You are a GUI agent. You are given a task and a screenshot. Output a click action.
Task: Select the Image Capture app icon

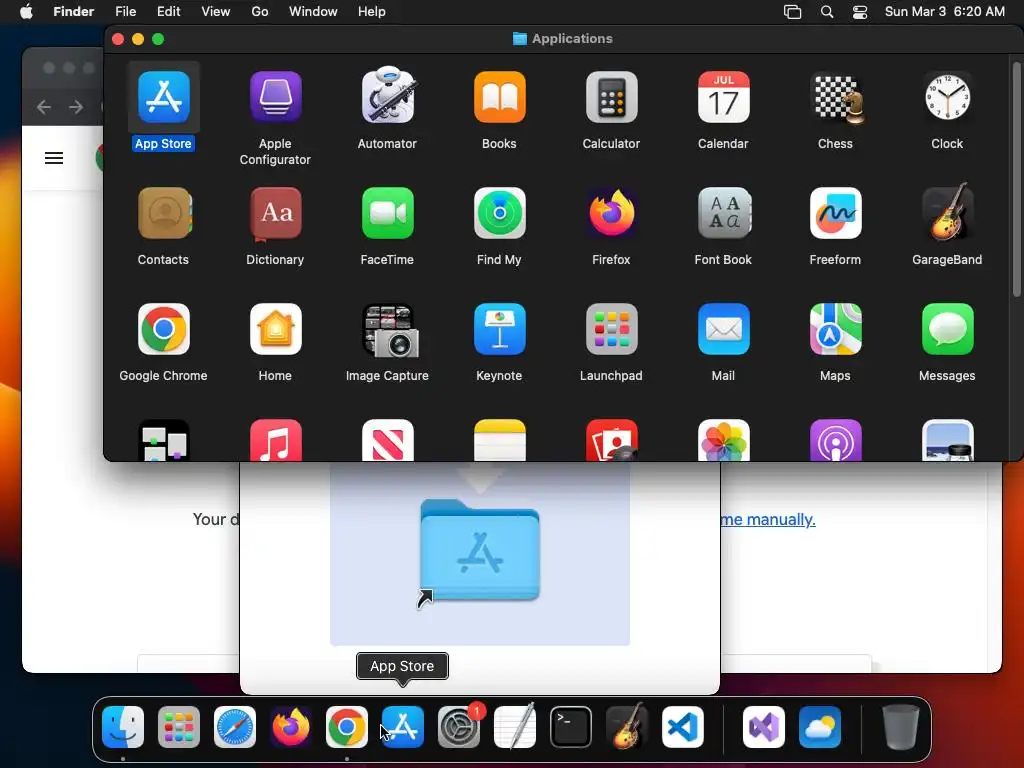(389, 330)
